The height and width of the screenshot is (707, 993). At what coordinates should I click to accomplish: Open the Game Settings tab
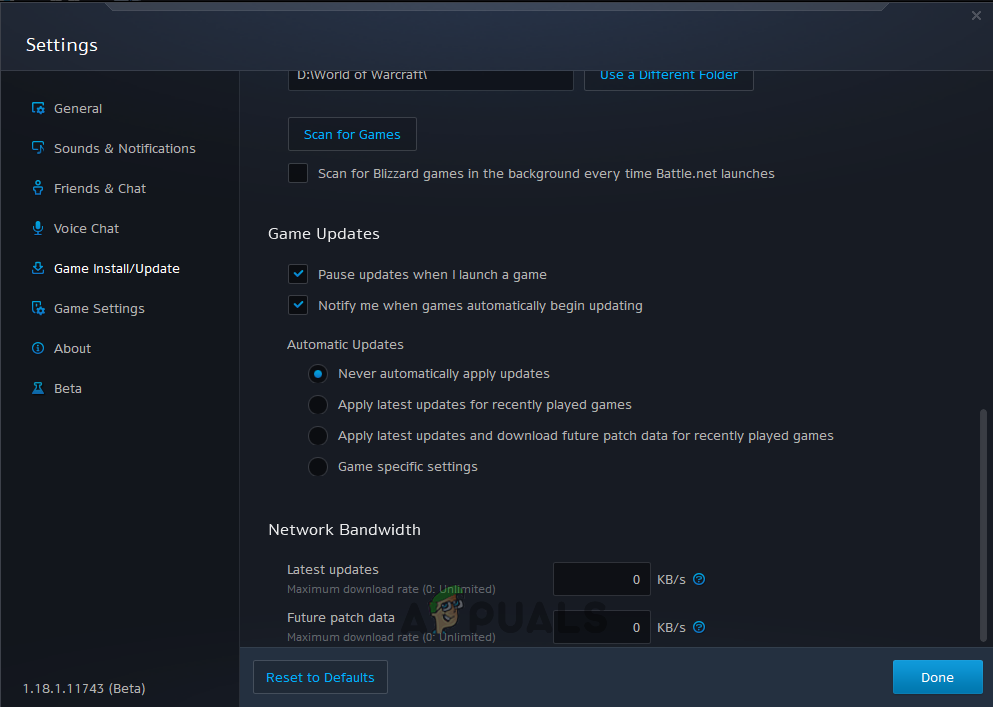[99, 308]
